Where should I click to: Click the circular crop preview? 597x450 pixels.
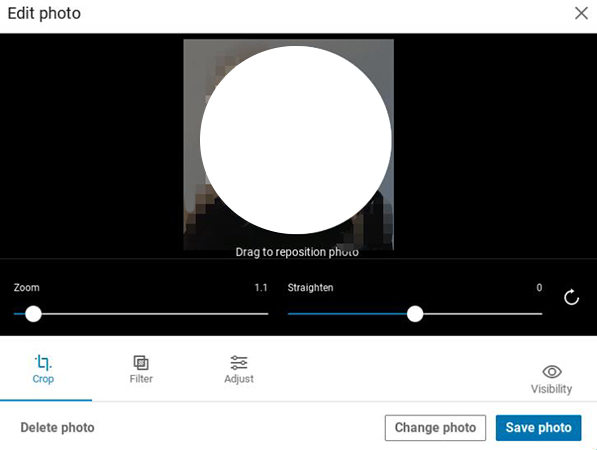(x=295, y=140)
